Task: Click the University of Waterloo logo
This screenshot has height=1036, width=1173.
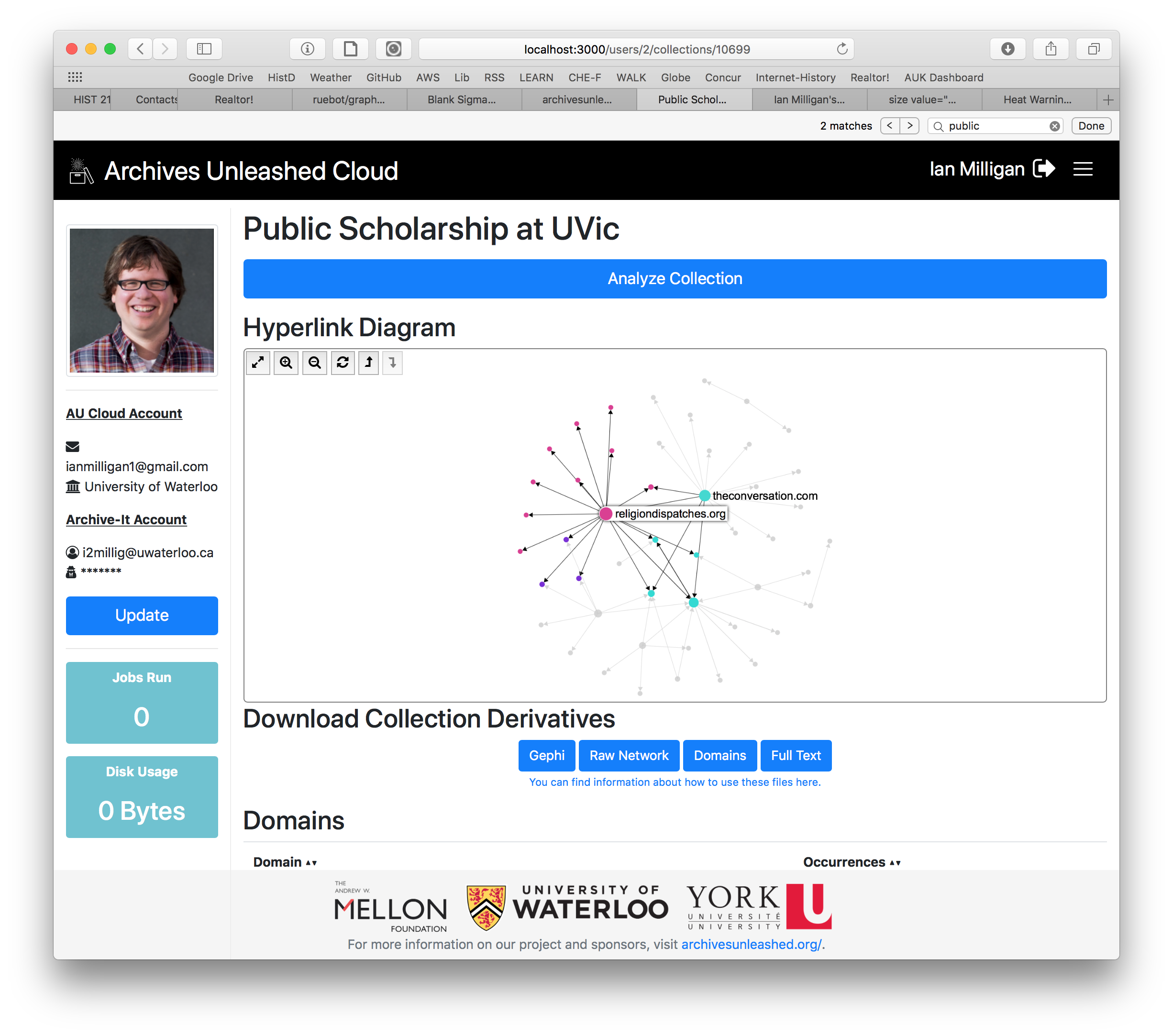Action: [x=567, y=906]
